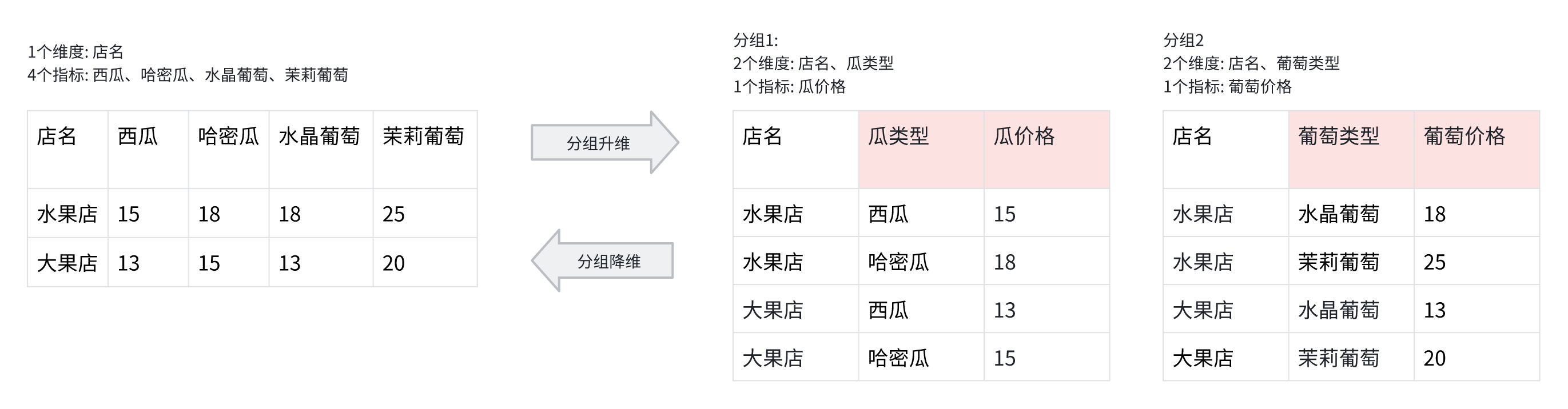Click the 2个维度: 店名、葡萄类型 text
The height and width of the screenshot is (409, 1568).
point(1251,64)
